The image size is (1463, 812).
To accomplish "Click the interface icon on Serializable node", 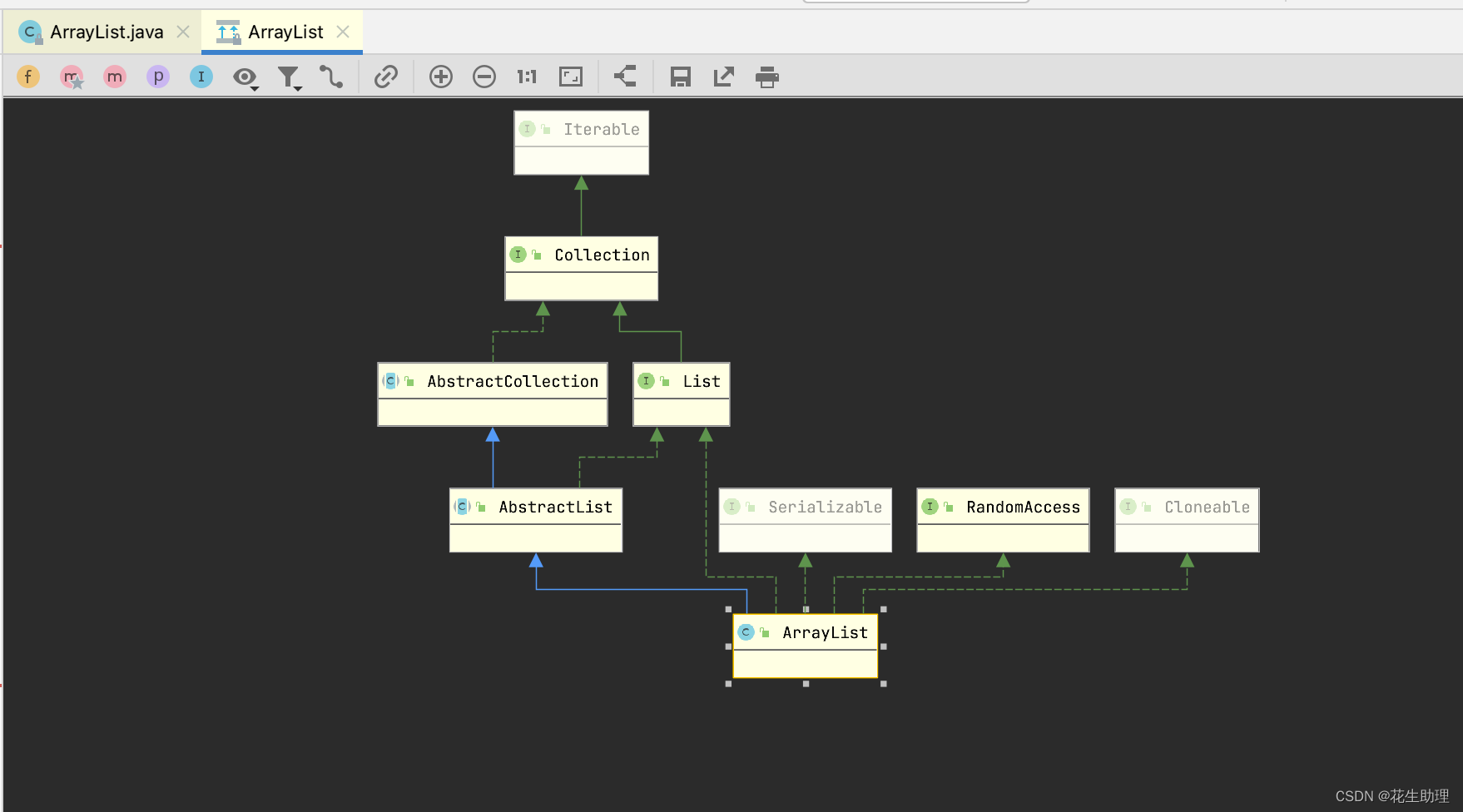I will point(731,507).
